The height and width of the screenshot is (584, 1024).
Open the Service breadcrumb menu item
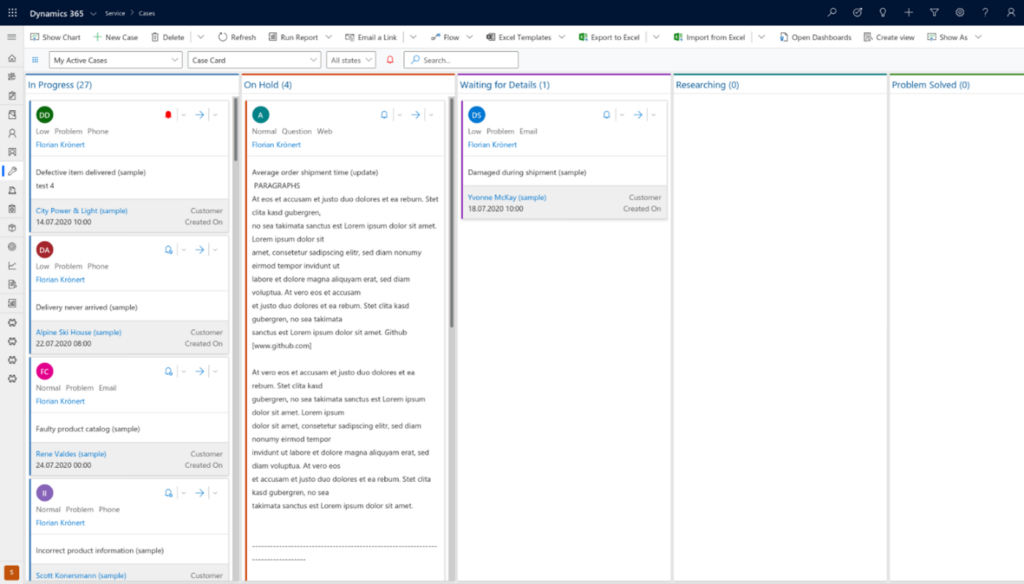pyautogui.click(x=115, y=13)
